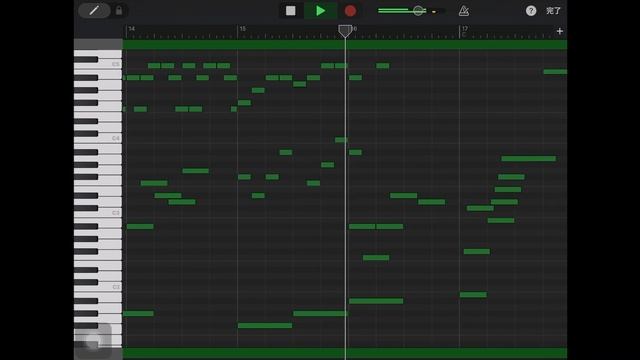Adjust the master volume slider knob

tap(418, 11)
